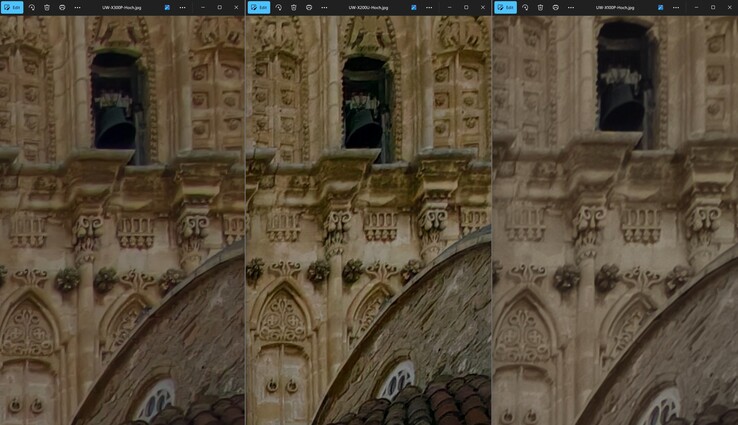Open the dots menu right of blue icon, right window
738x425 pixels.
[x=675, y=7]
